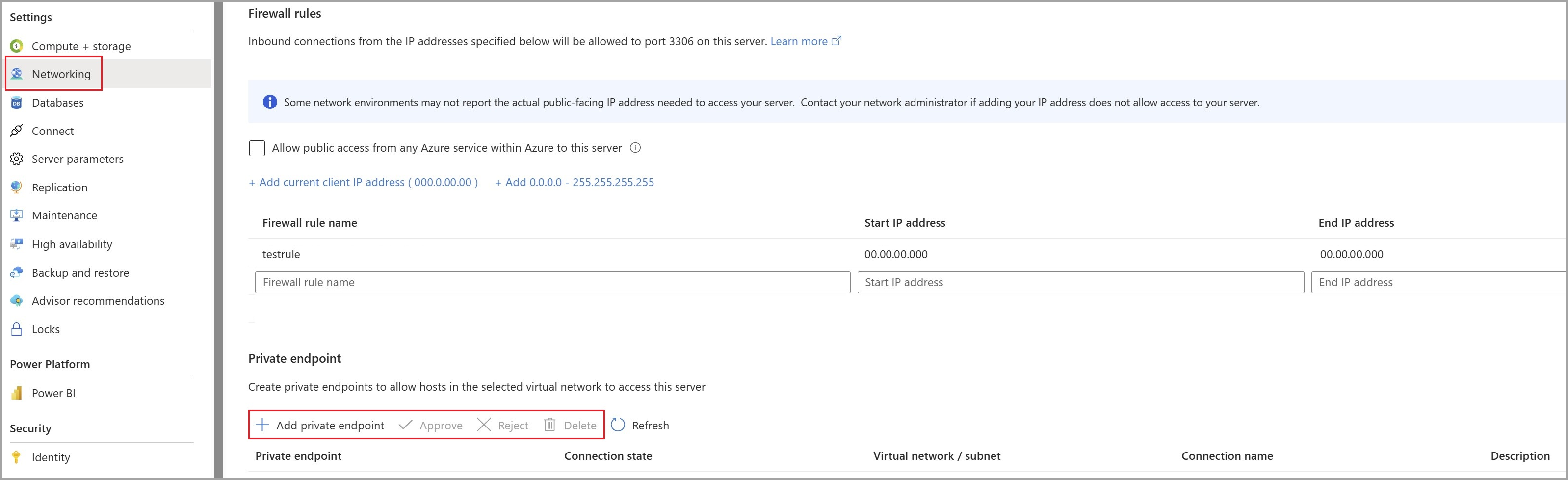
Task: Click the Approve checkmark icon
Action: pos(405,425)
